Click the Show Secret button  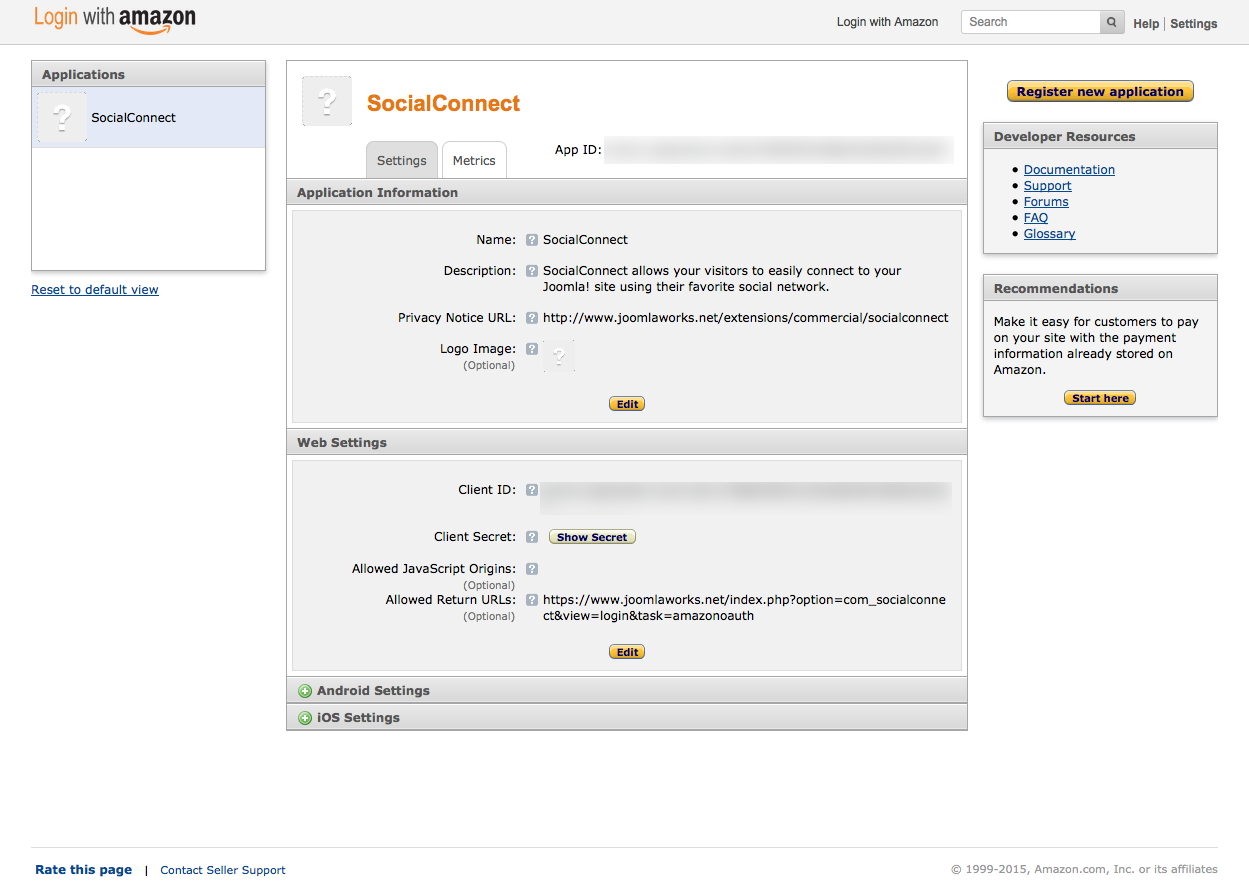pos(592,537)
